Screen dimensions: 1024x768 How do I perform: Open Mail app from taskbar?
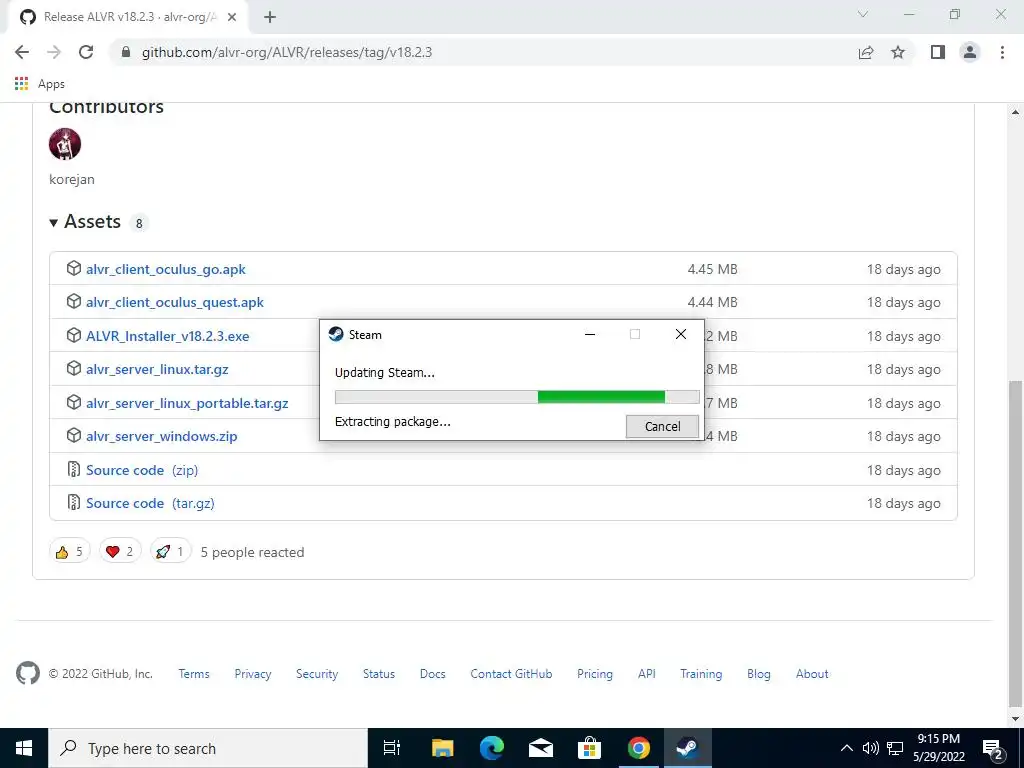pyautogui.click(x=541, y=748)
